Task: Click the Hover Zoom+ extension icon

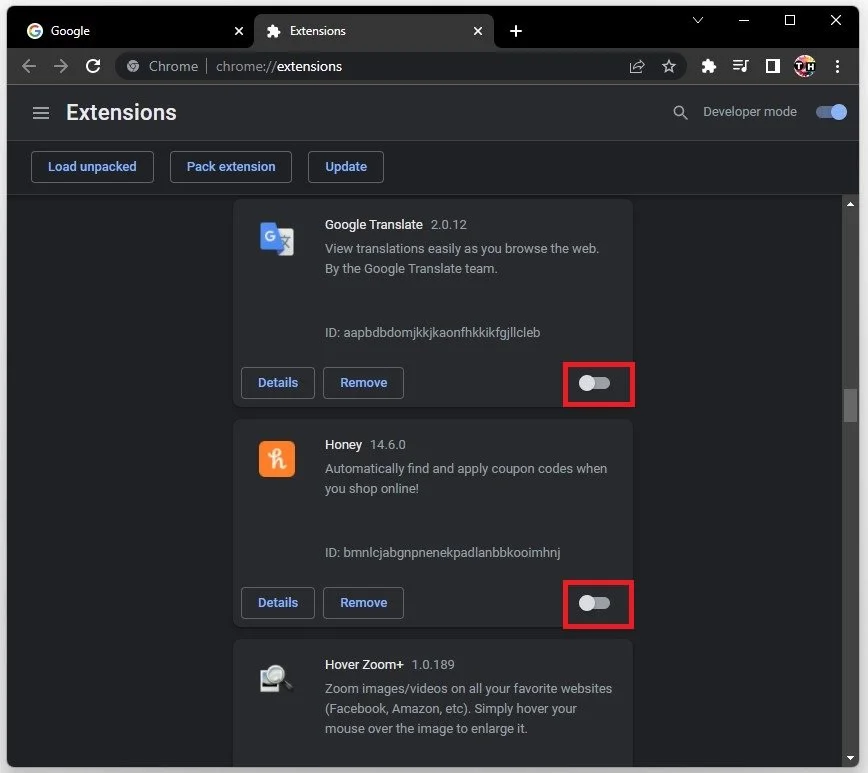Action: tap(275, 678)
